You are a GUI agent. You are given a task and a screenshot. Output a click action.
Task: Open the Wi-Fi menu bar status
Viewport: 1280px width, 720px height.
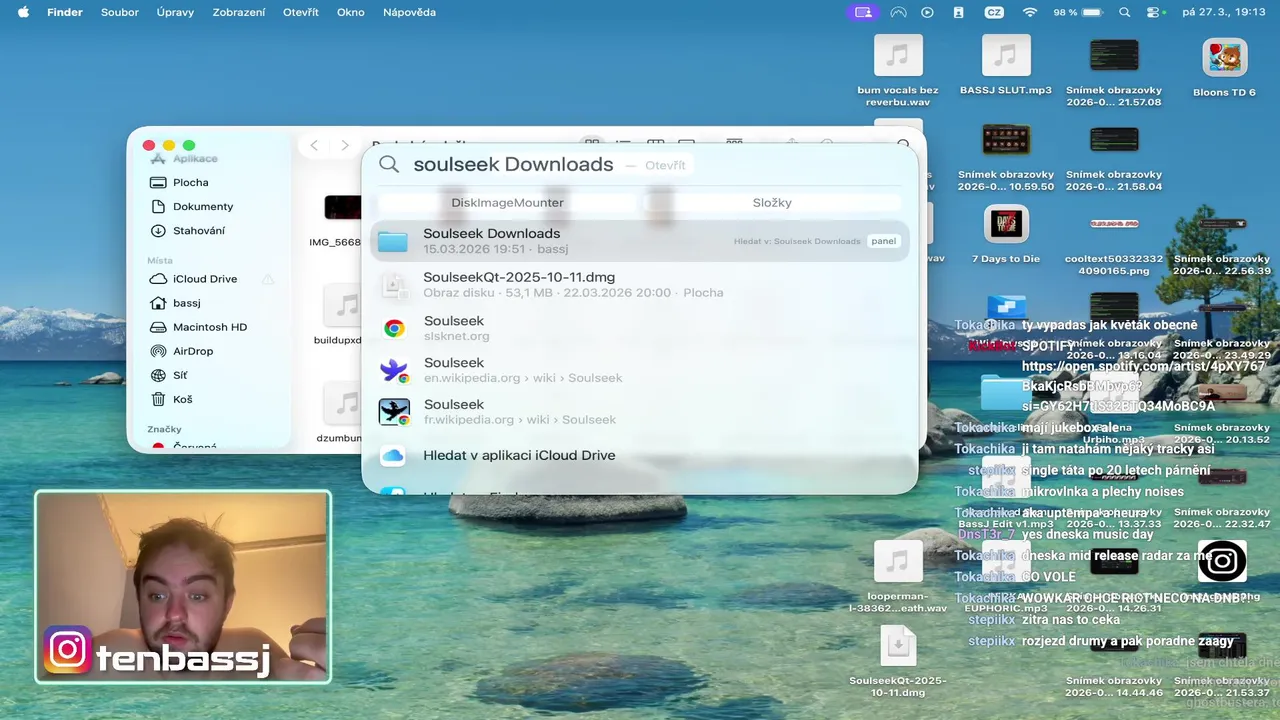pos(1029,12)
